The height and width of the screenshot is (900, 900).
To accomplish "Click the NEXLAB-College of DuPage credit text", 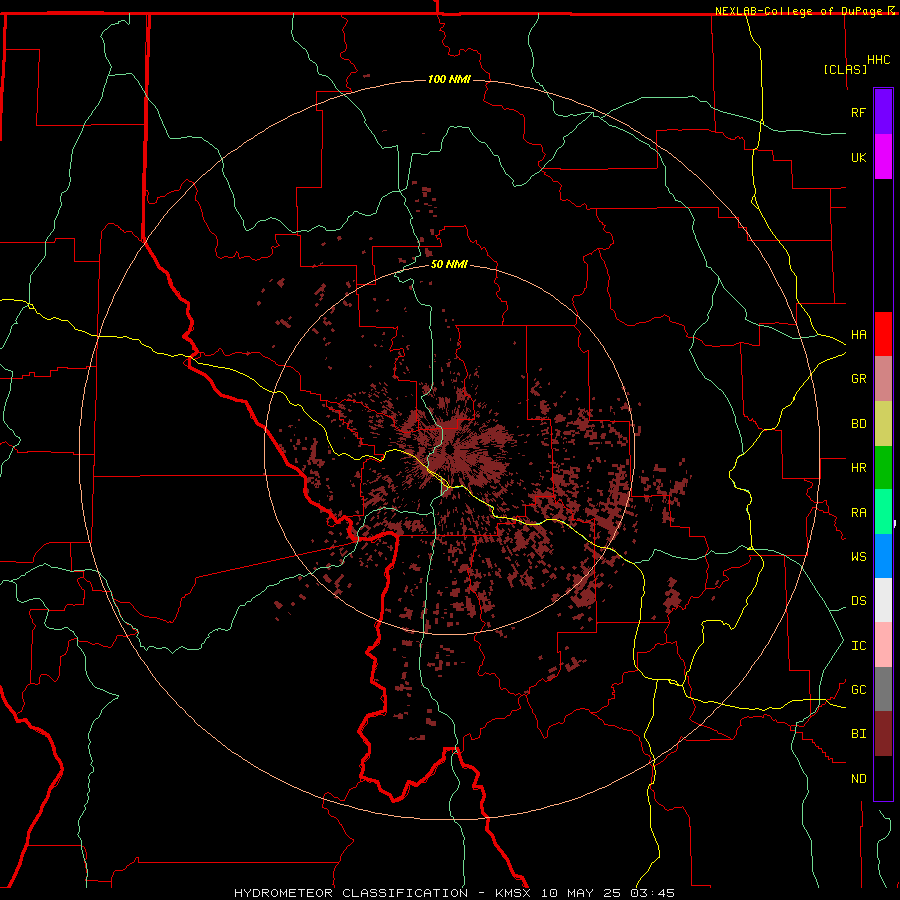I will pyautogui.click(x=800, y=11).
